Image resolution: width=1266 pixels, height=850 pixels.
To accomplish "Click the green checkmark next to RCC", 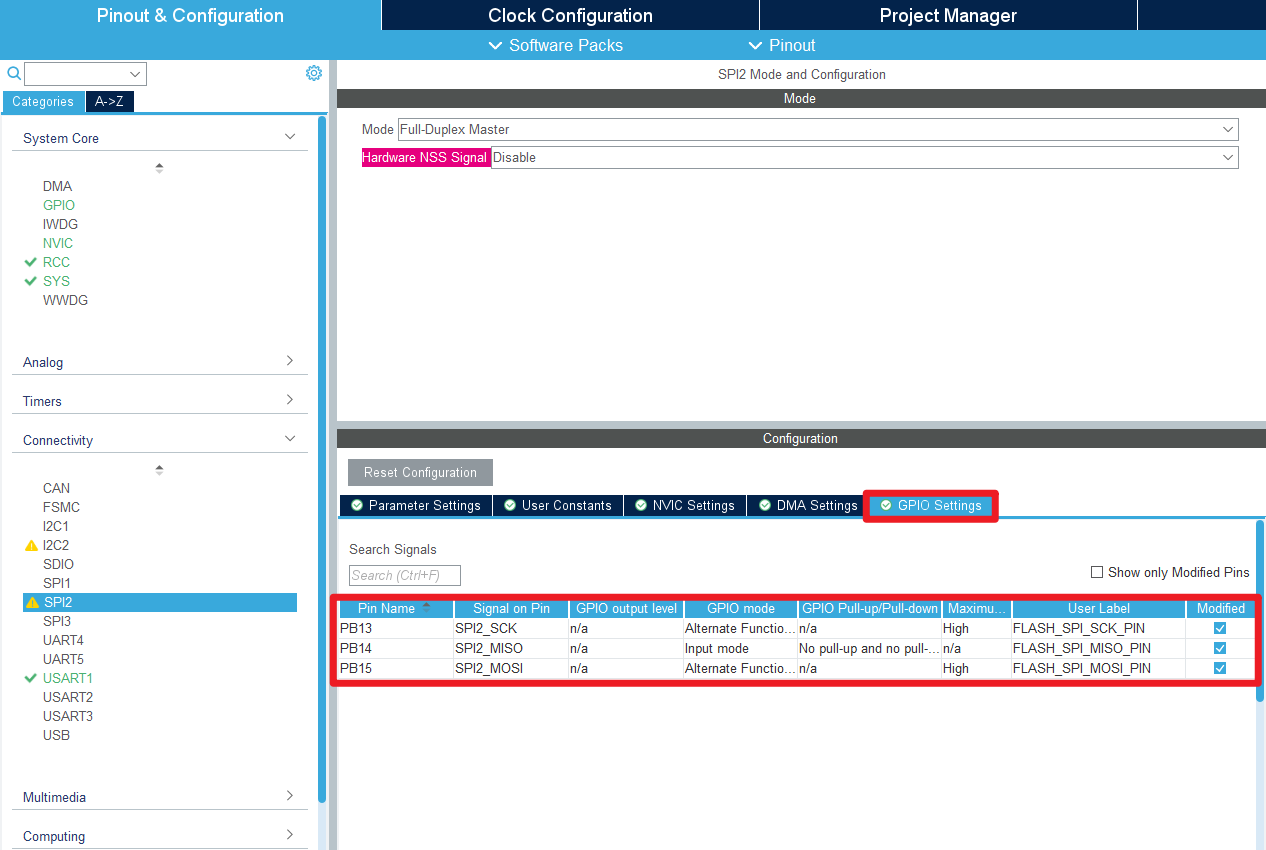I will click(x=31, y=262).
